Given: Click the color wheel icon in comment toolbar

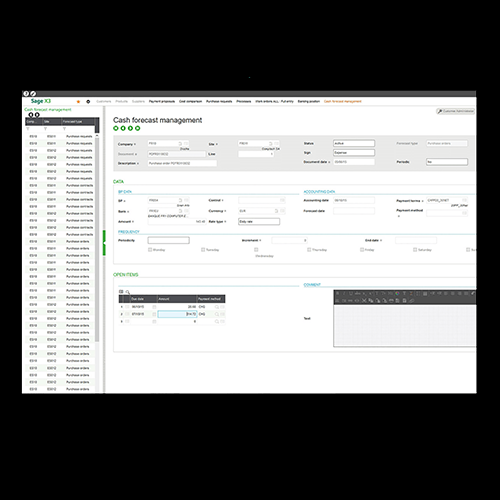Looking at the screenshot, I should pyautogui.click(x=397, y=293).
